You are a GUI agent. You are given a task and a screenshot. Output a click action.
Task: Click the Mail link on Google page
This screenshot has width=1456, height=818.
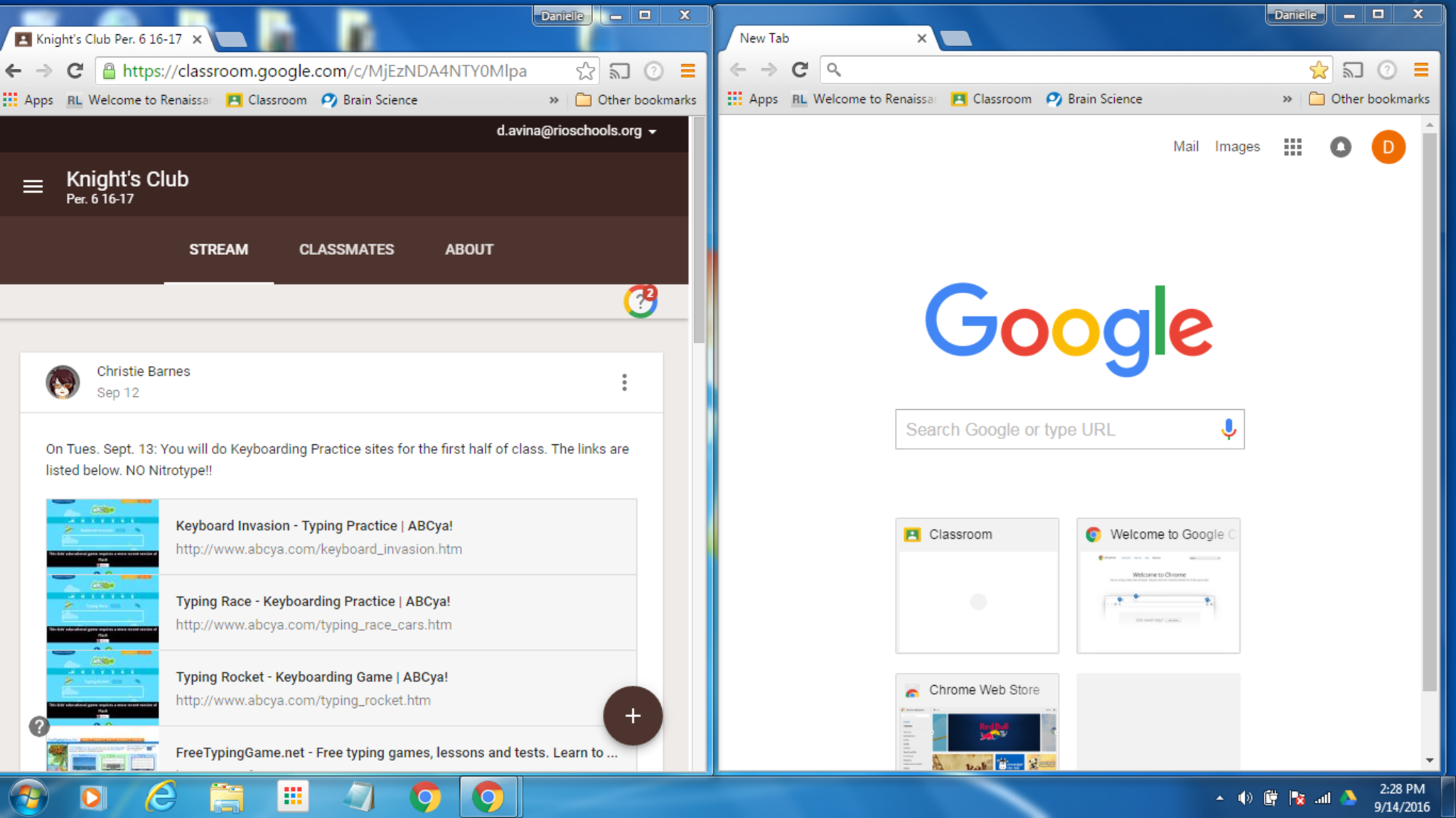(x=1185, y=146)
